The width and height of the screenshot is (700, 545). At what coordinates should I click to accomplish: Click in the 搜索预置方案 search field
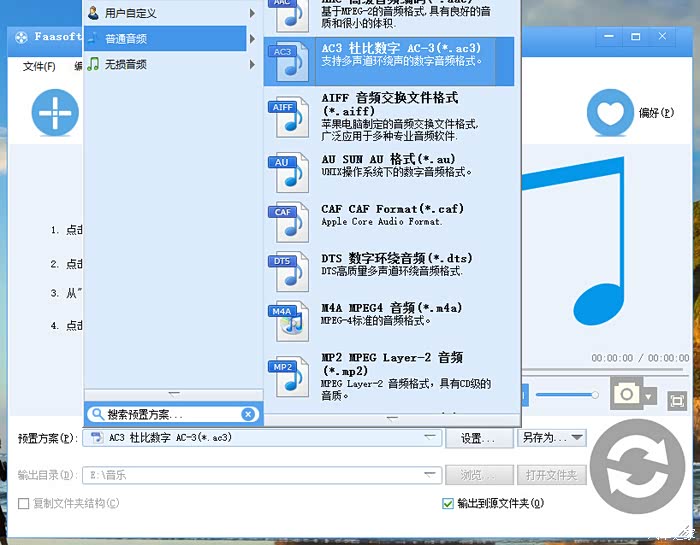point(165,414)
